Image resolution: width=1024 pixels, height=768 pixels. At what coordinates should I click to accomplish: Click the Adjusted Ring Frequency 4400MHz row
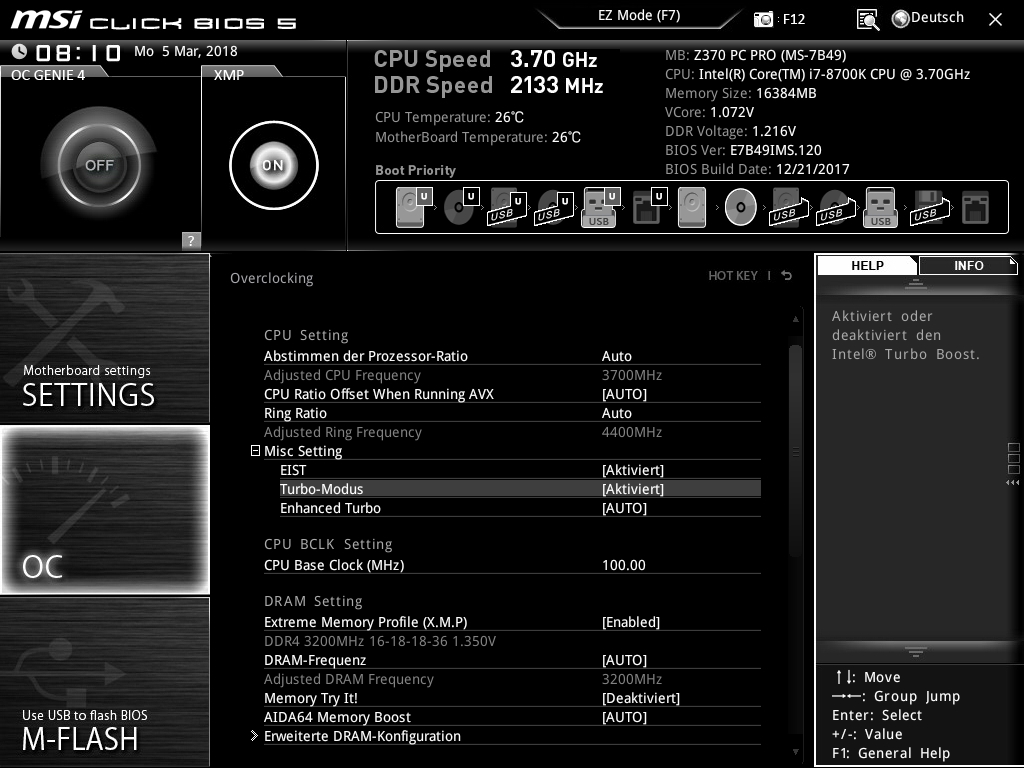coord(512,432)
